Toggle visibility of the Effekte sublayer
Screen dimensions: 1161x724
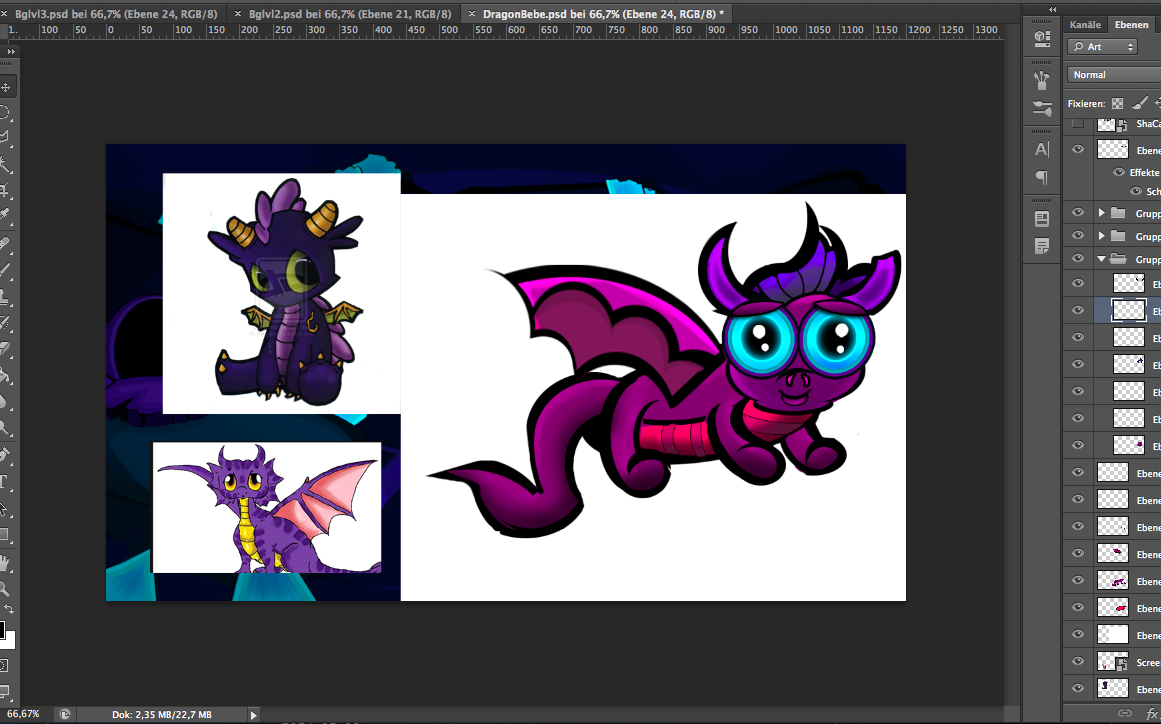coord(1119,173)
